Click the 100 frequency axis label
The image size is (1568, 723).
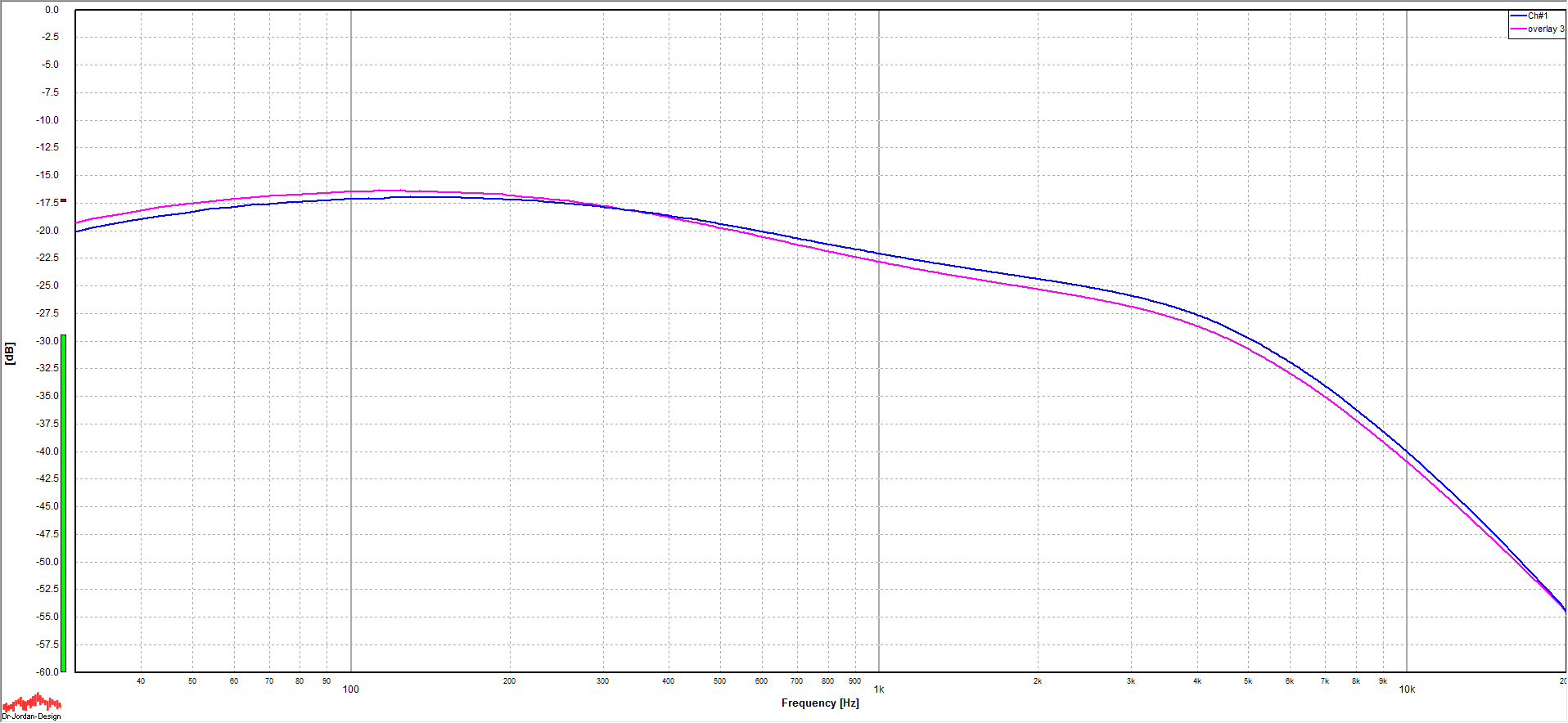(x=350, y=689)
